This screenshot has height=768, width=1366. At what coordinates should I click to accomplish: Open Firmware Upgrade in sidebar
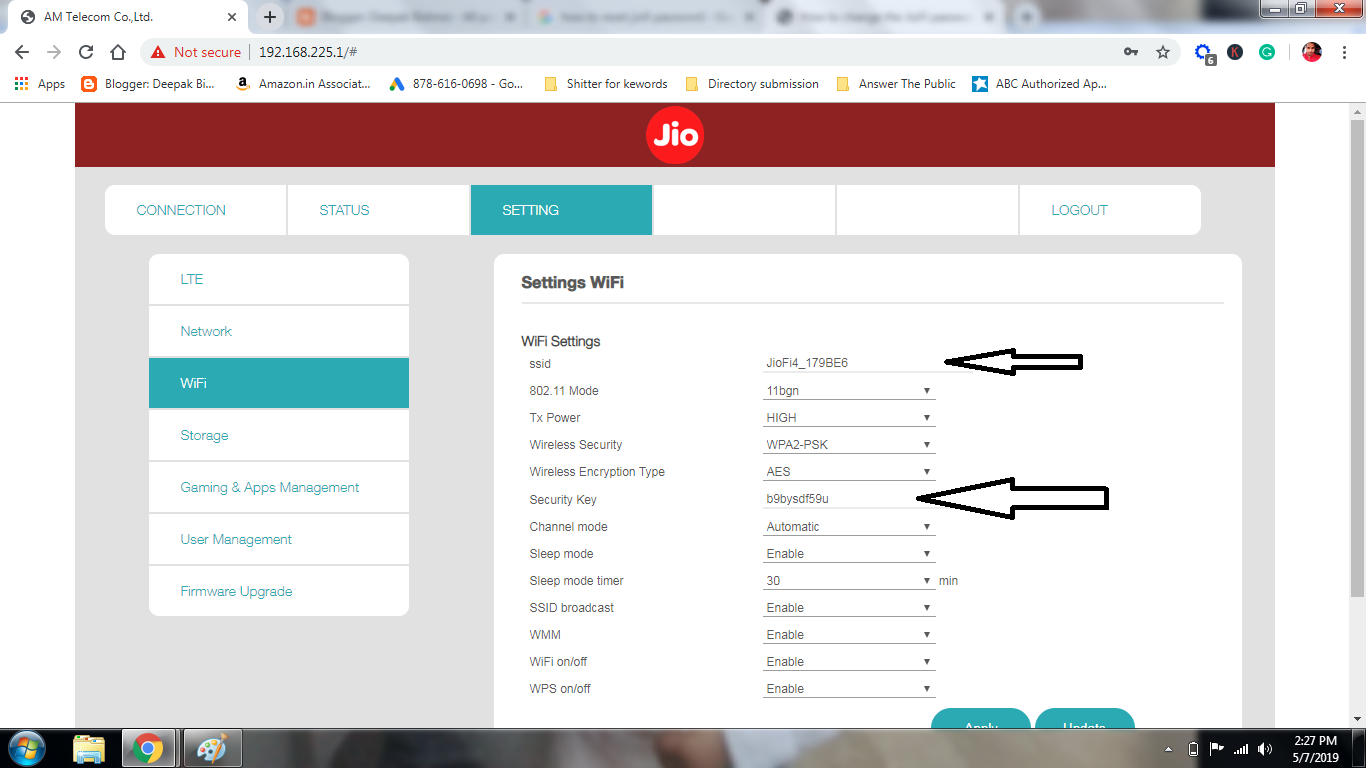coord(279,591)
